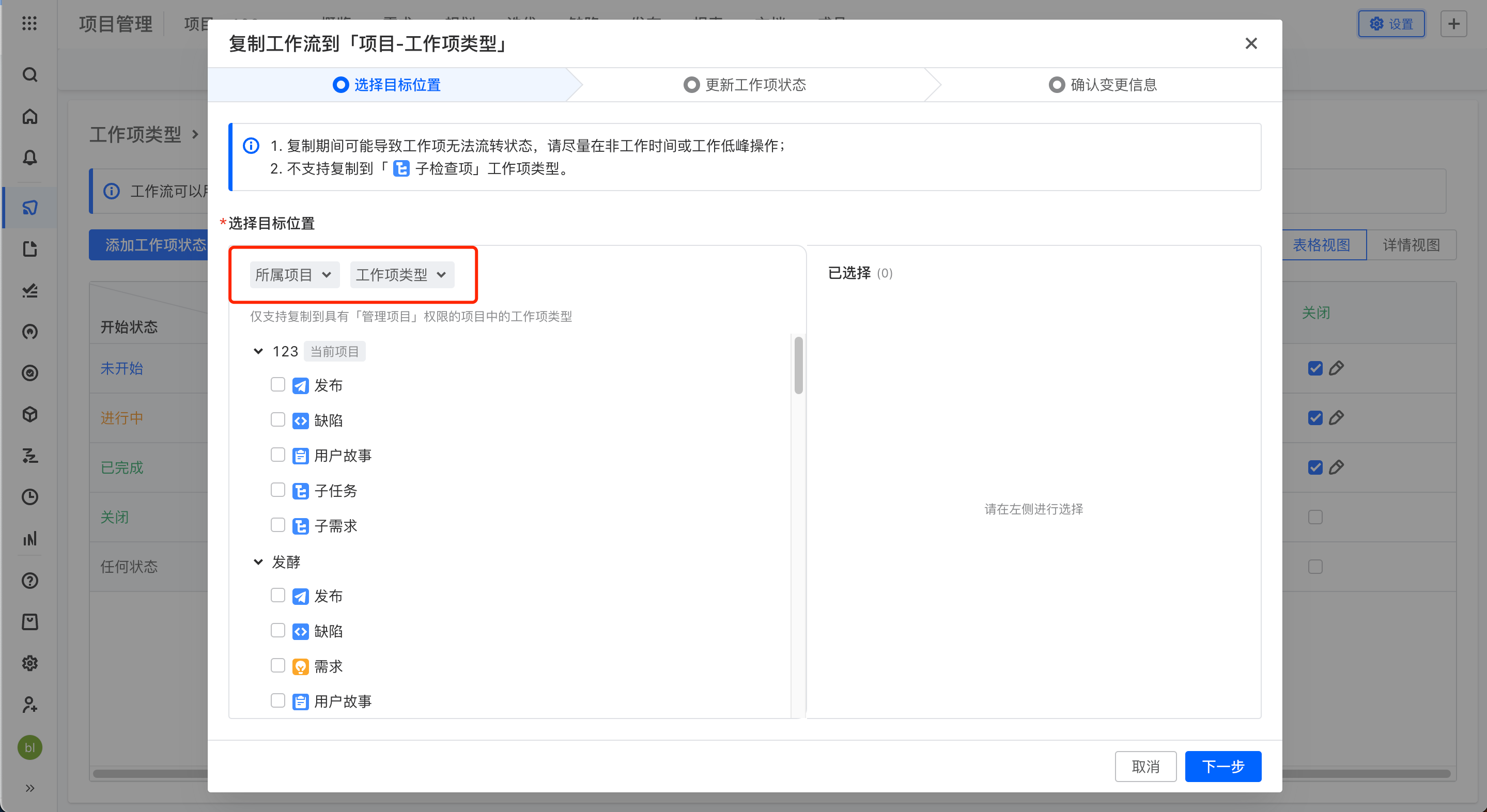Select the 确认变更信息 step tab
1487x812 pixels.
[1103, 85]
